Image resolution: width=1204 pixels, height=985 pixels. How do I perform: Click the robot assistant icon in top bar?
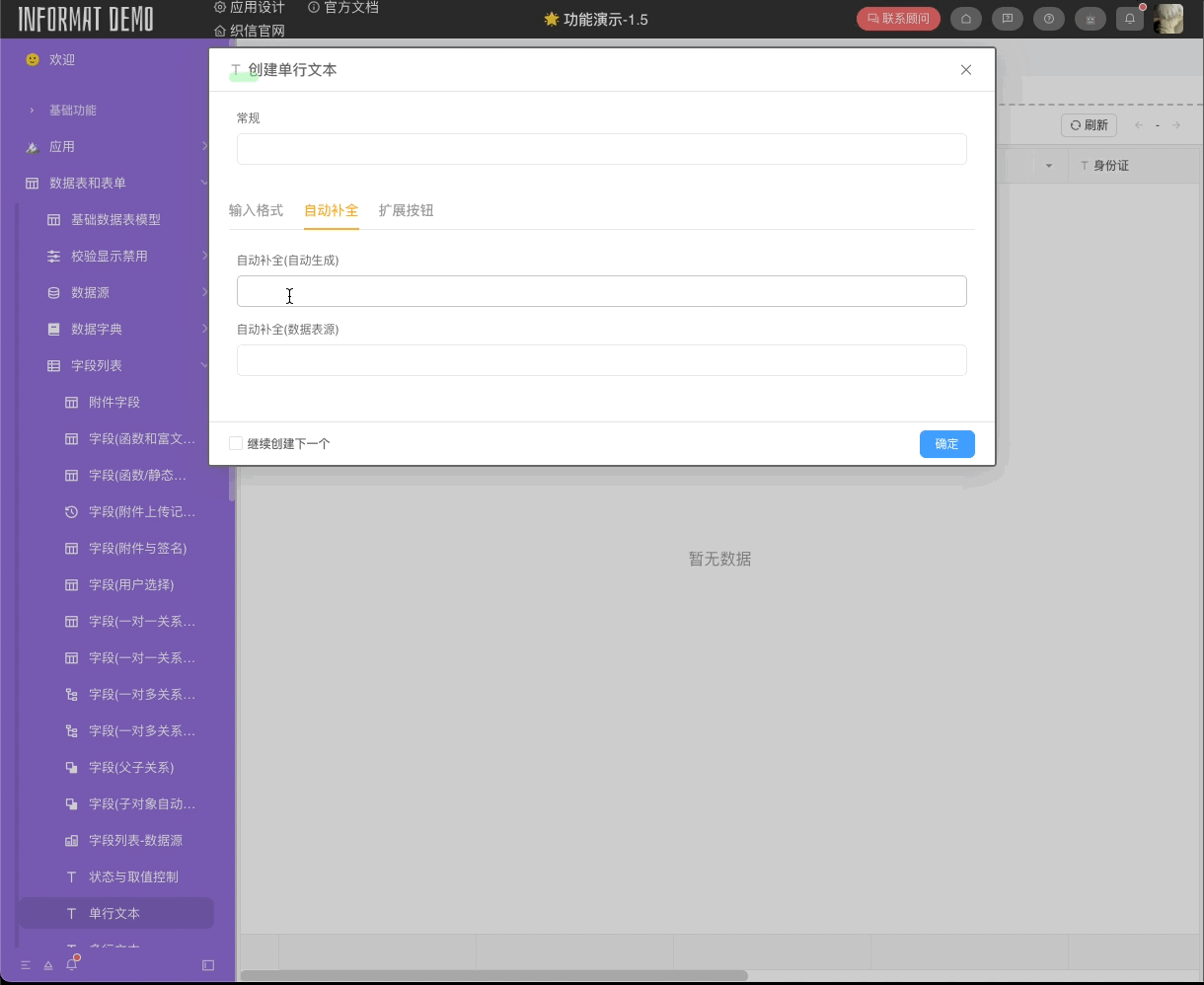pos(1091,18)
